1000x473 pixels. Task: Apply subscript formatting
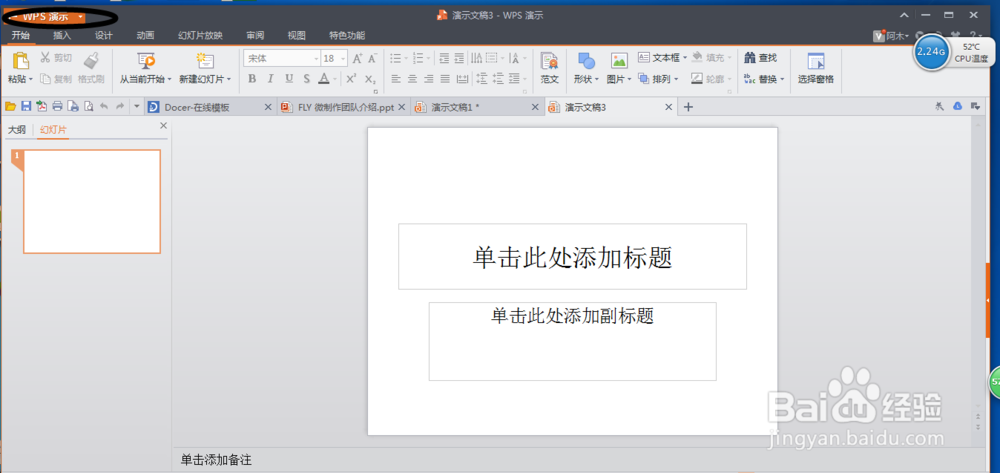[x=370, y=79]
